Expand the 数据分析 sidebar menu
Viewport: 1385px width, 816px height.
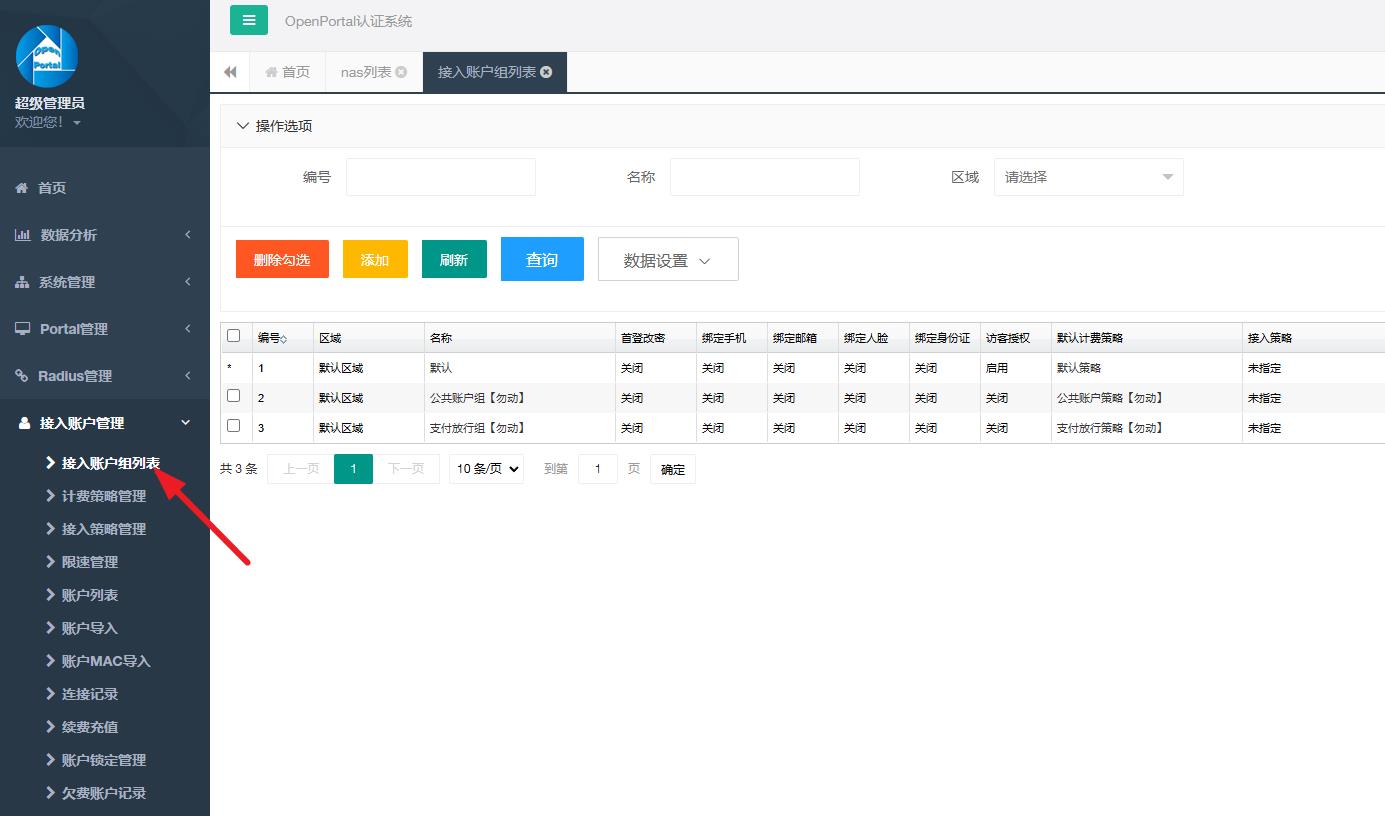pos(105,235)
